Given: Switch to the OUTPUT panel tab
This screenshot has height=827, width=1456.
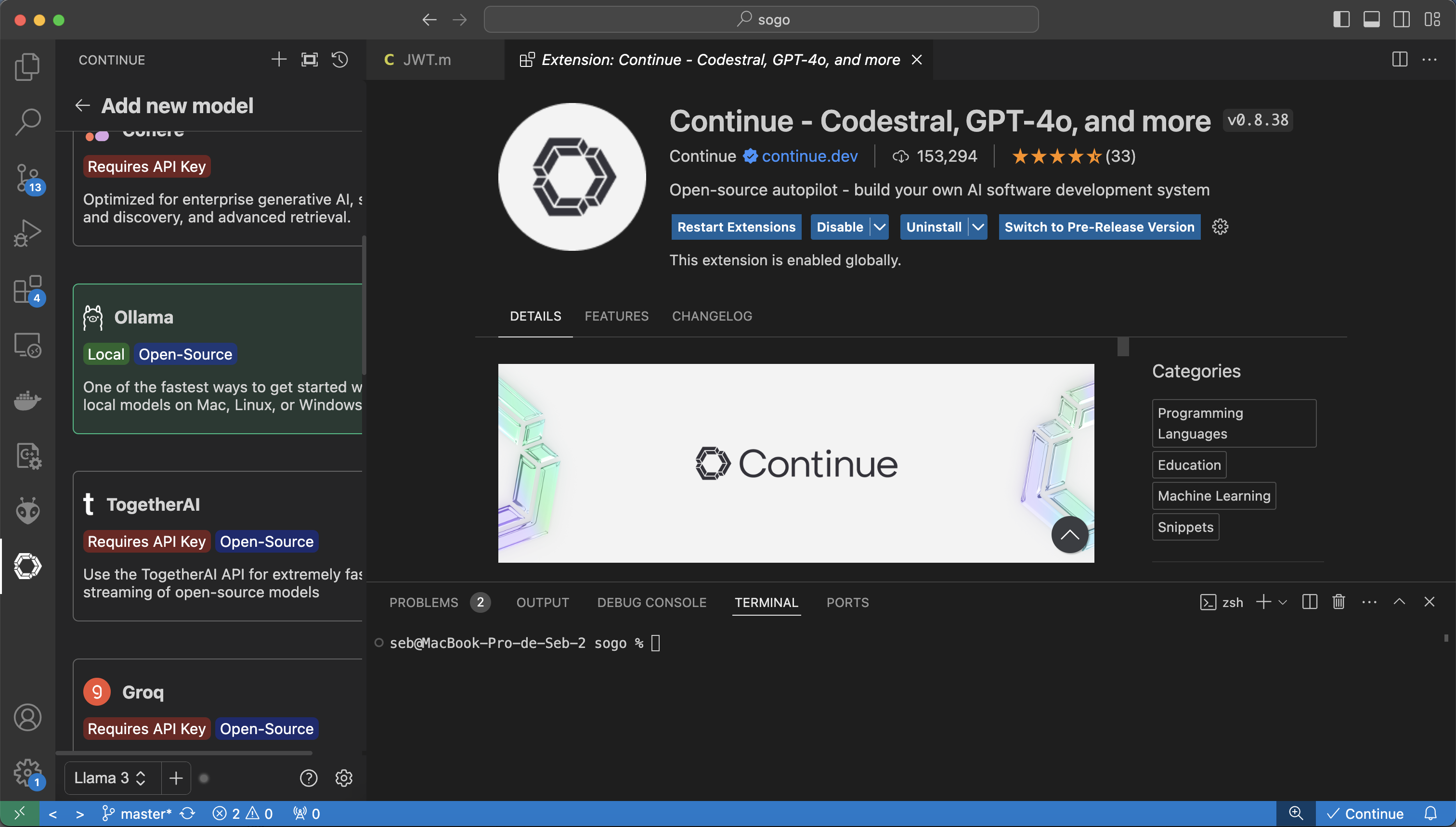Looking at the screenshot, I should pos(543,602).
